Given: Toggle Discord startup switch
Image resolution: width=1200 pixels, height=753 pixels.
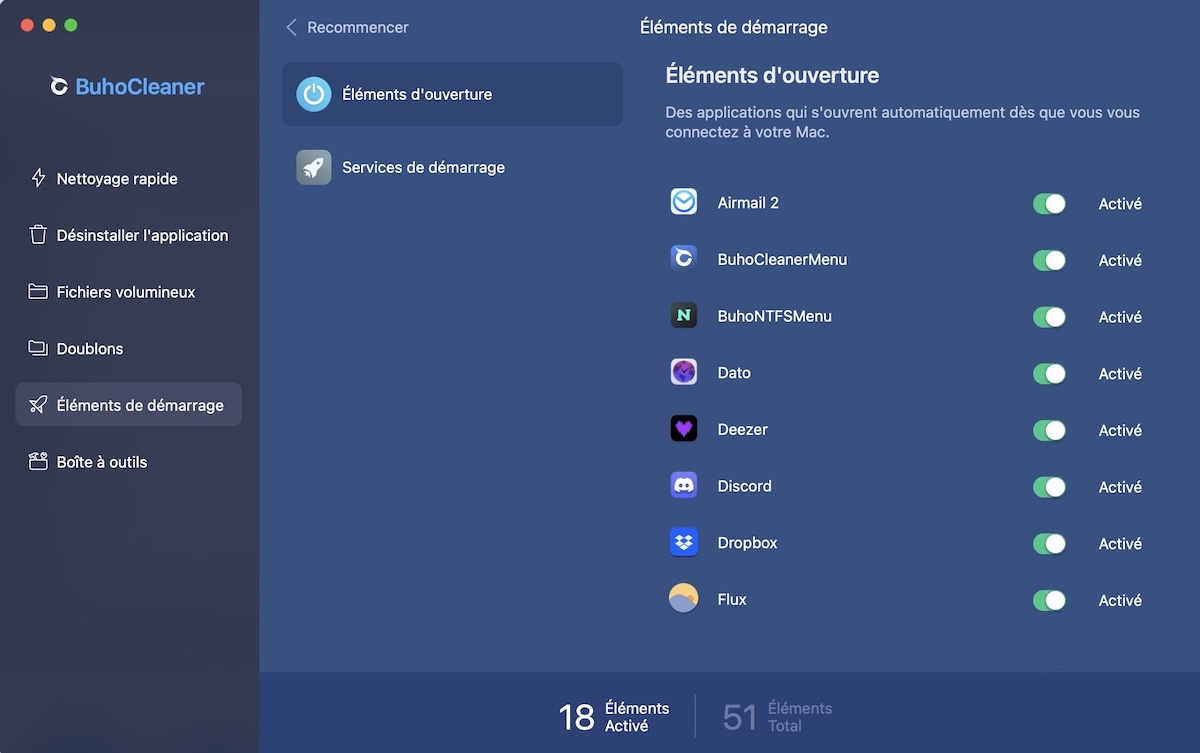Looking at the screenshot, I should 1049,487.
